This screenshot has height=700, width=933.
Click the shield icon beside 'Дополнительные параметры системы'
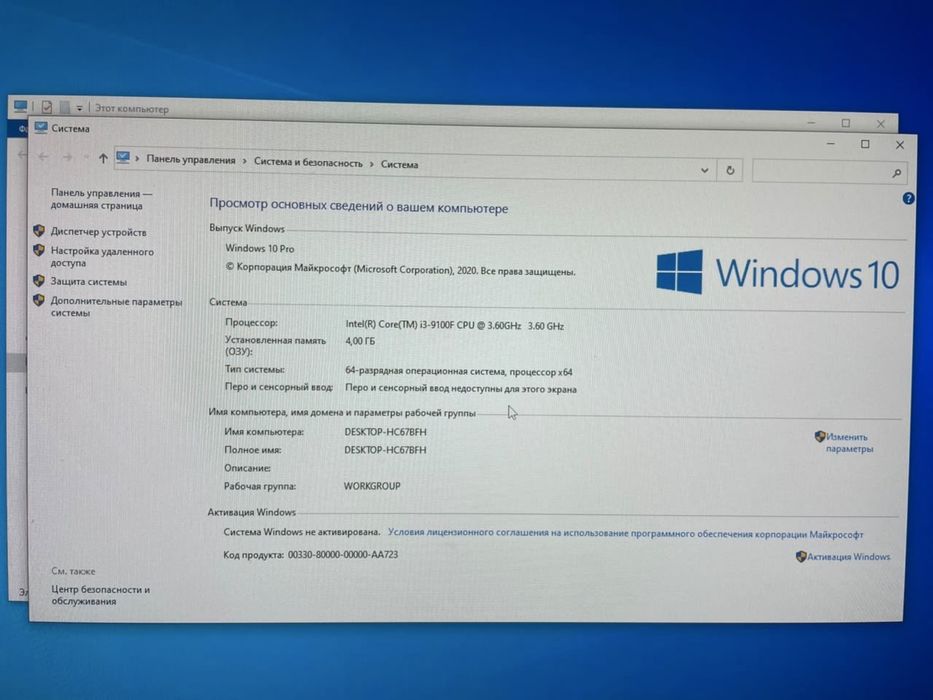[39, 301]
